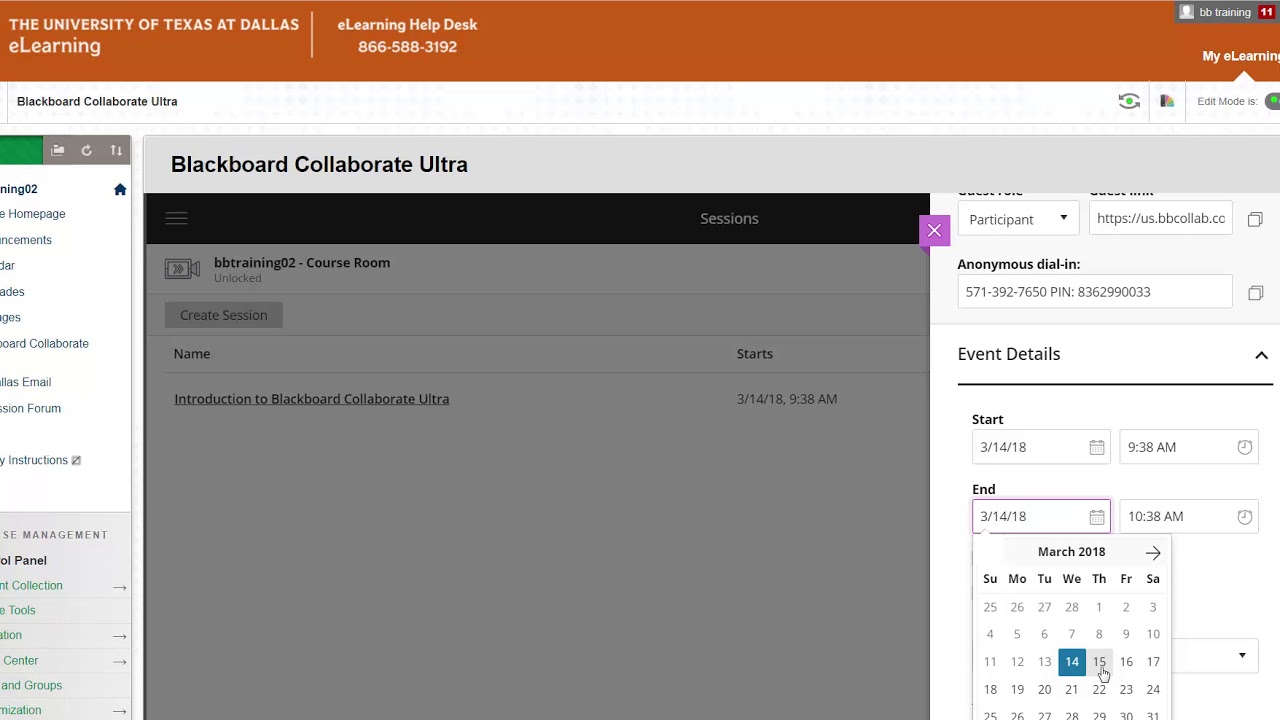Open Homepage in the course menu
This screenshot has height=720, width=1280.
click(x=33, y=214)
